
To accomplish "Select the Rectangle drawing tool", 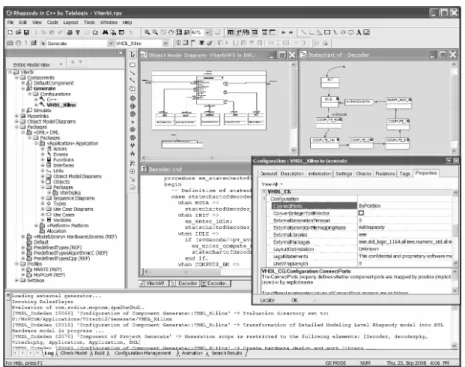I will [x=327, y=32].
